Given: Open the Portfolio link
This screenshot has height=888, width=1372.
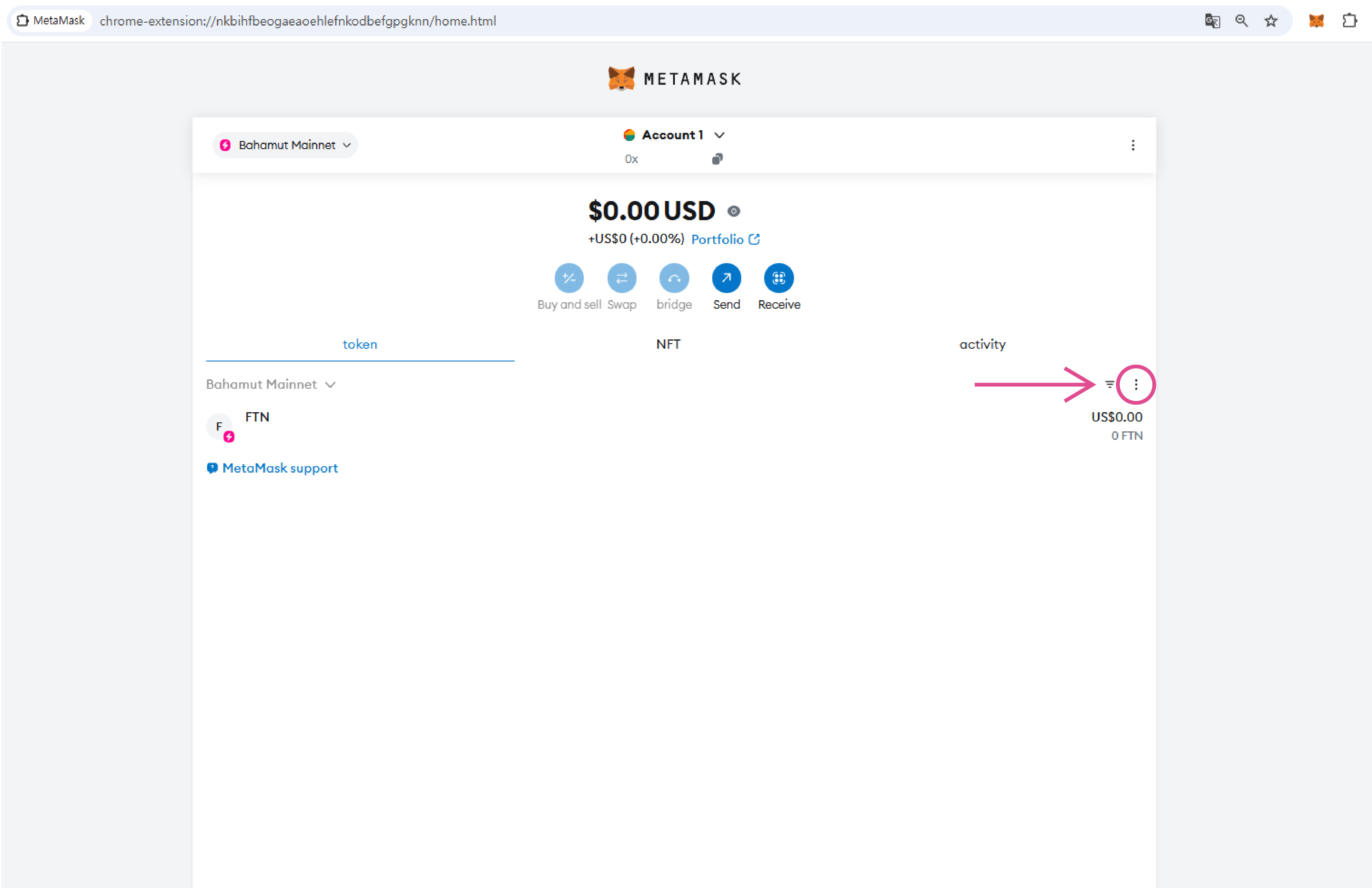Looking at the screenshot, I should coord(725,239).
